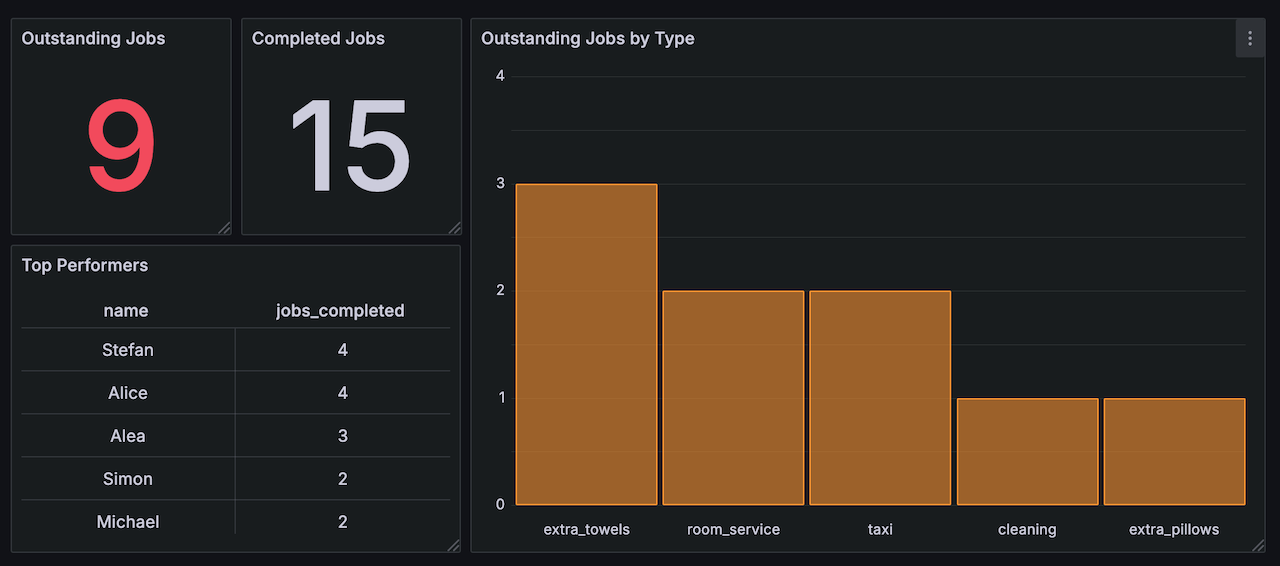1280x566 pixels.
Task: Click the 15 completed jobs value
Action: (350, 148)
